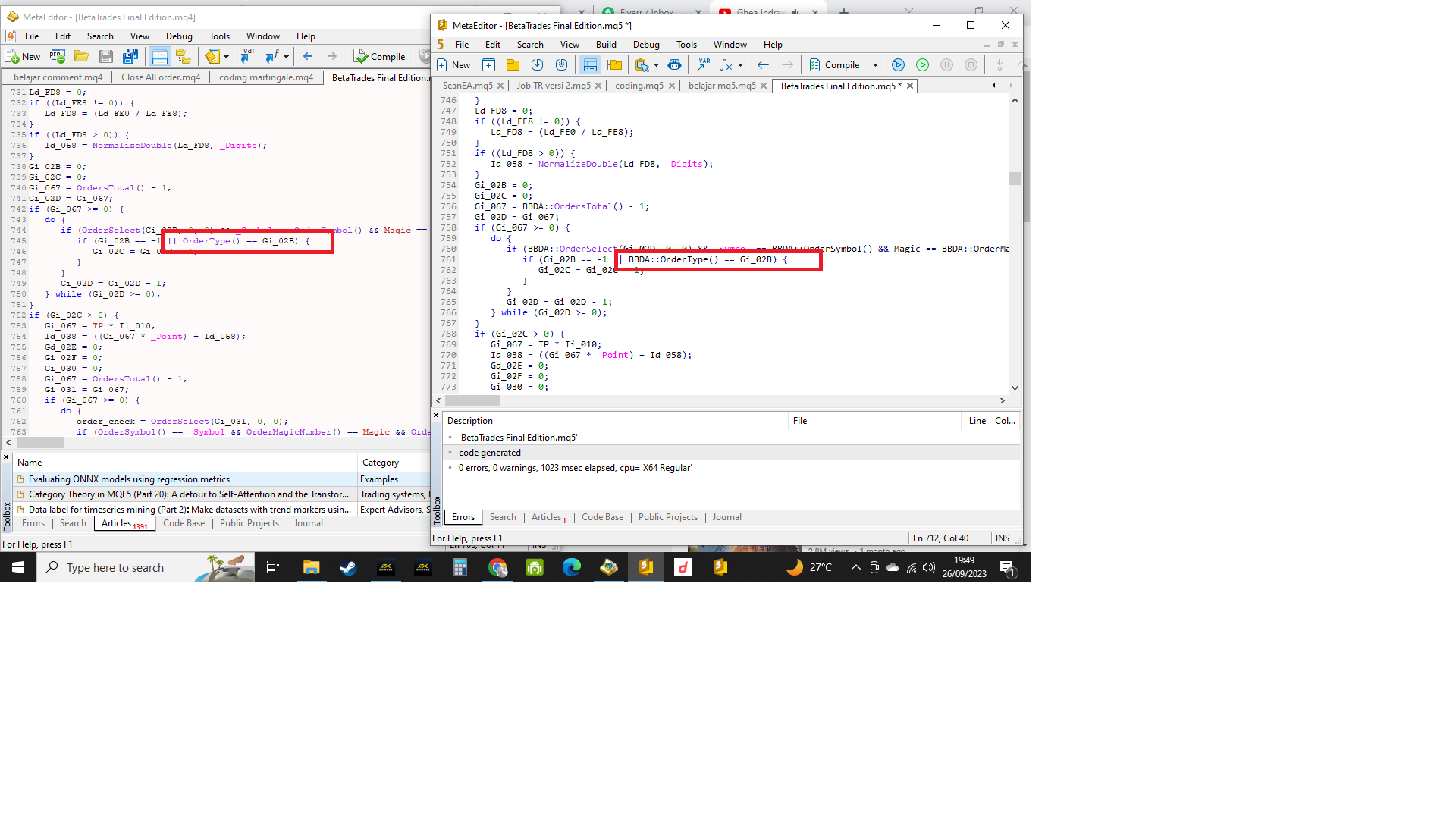Navigate back with blue arrow in MetaEditor 4
Image resolution: width=1456 pixels, height=819 pixels.
pyautogui.click(x=308, y=57)
